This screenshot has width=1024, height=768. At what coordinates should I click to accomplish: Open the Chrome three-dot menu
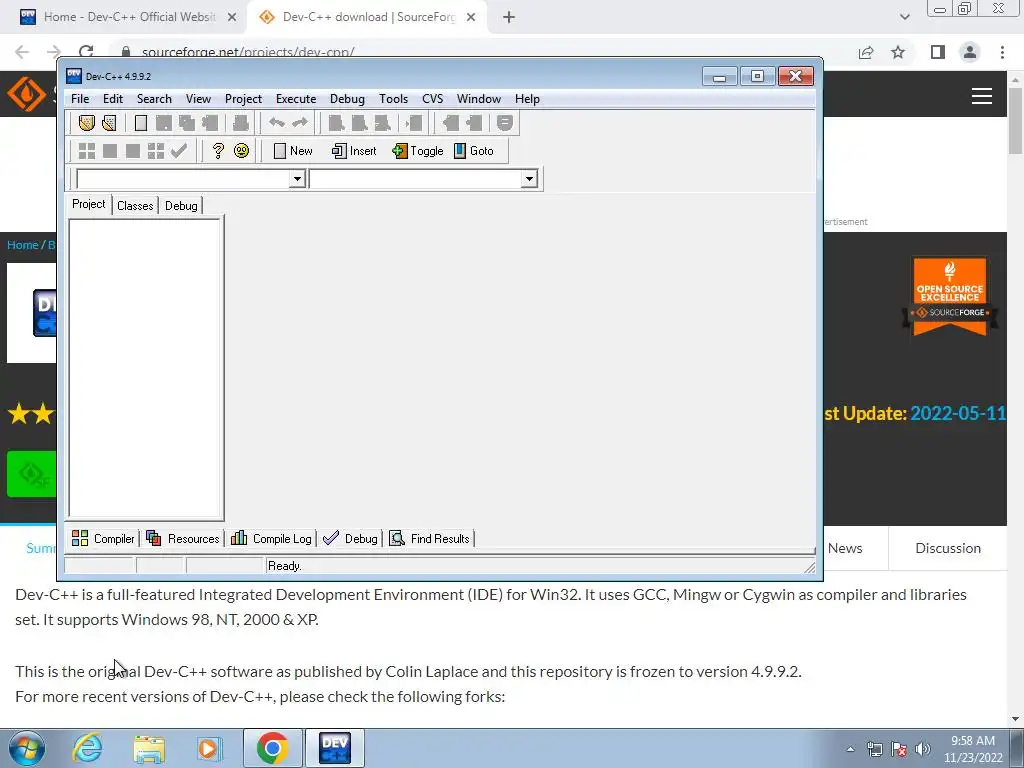1002,52
